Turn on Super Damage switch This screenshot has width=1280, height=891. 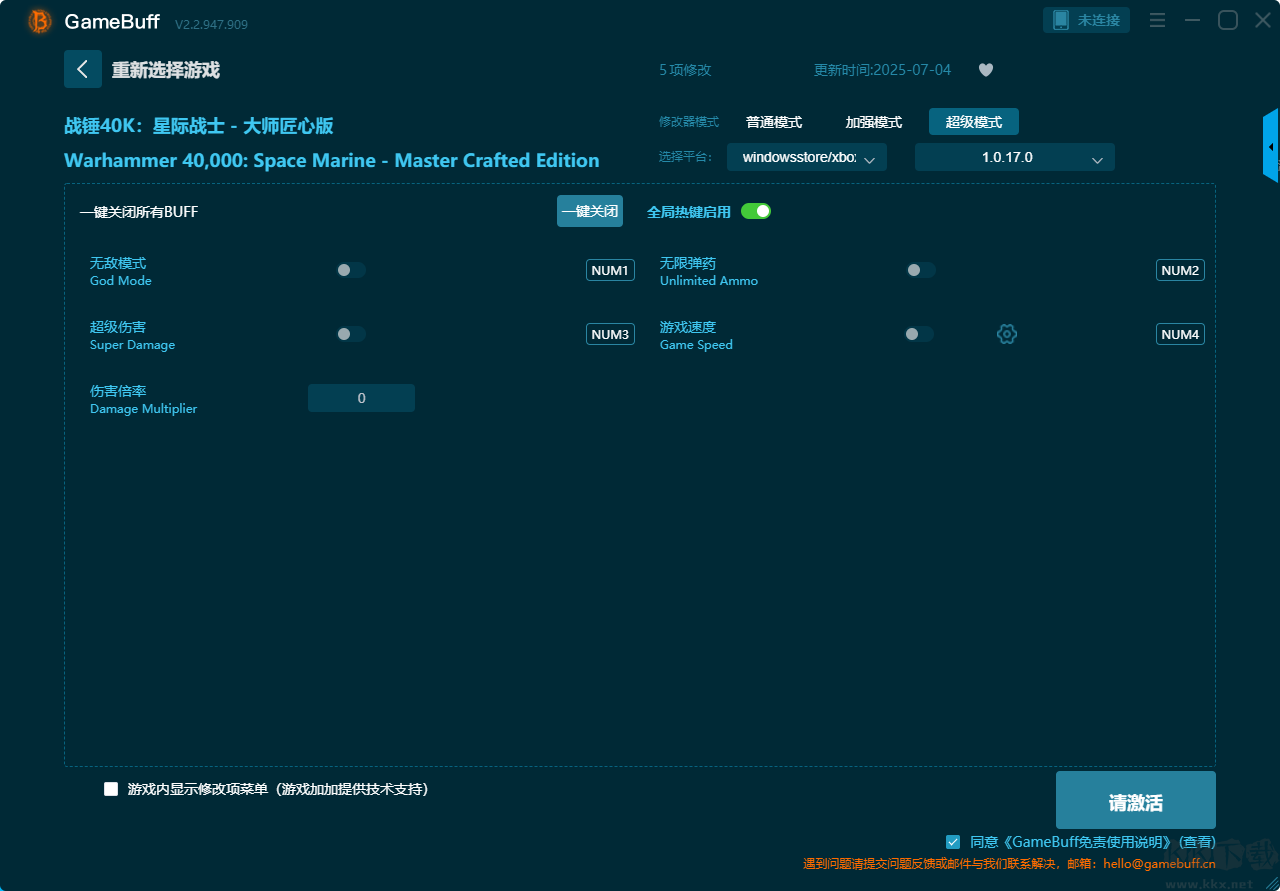[x=351, y=334]
